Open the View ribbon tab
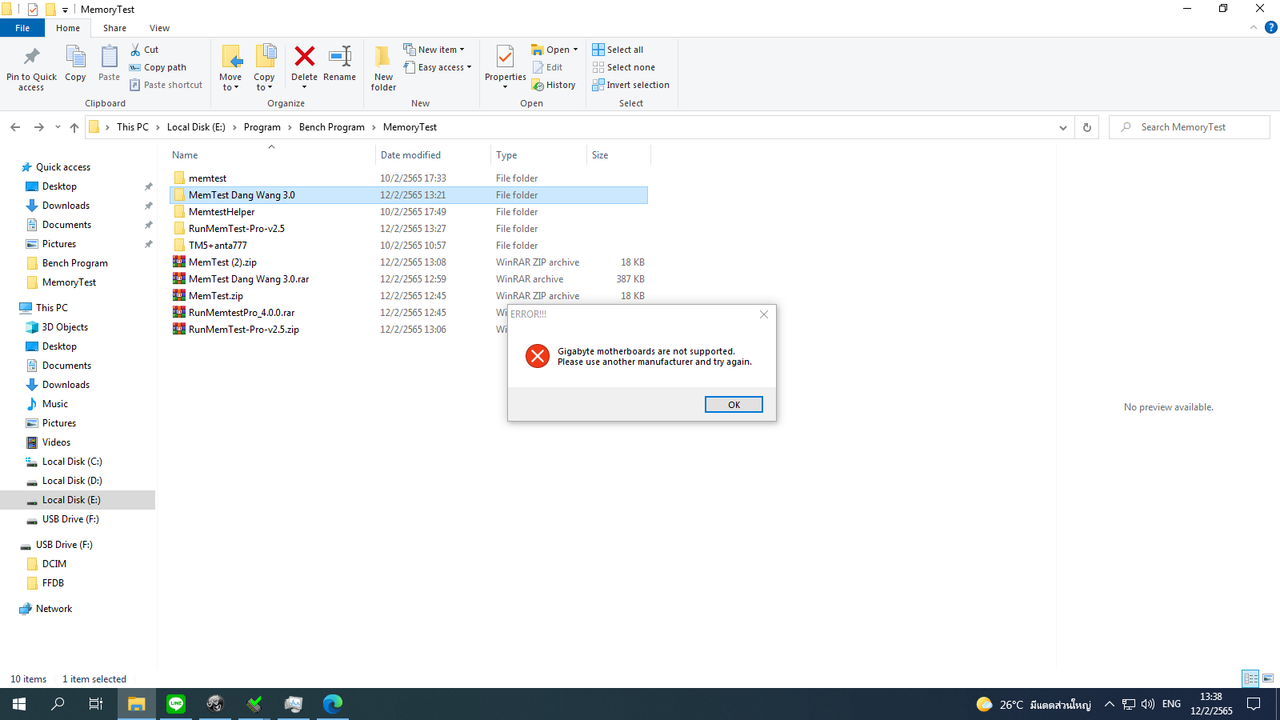1280x720 pixels. point(159,27)
